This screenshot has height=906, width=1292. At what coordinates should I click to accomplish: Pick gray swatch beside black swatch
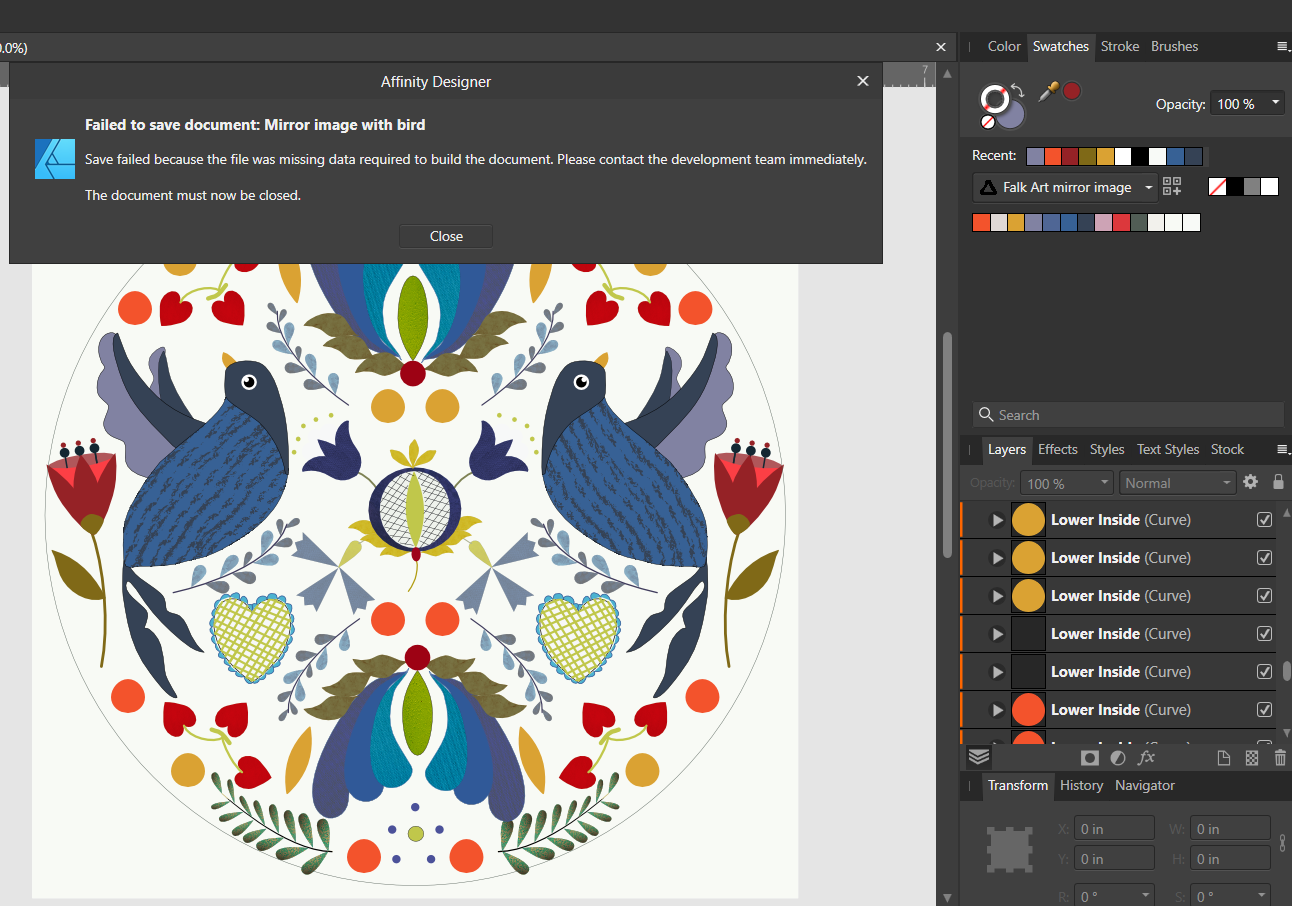[1252, 187]
